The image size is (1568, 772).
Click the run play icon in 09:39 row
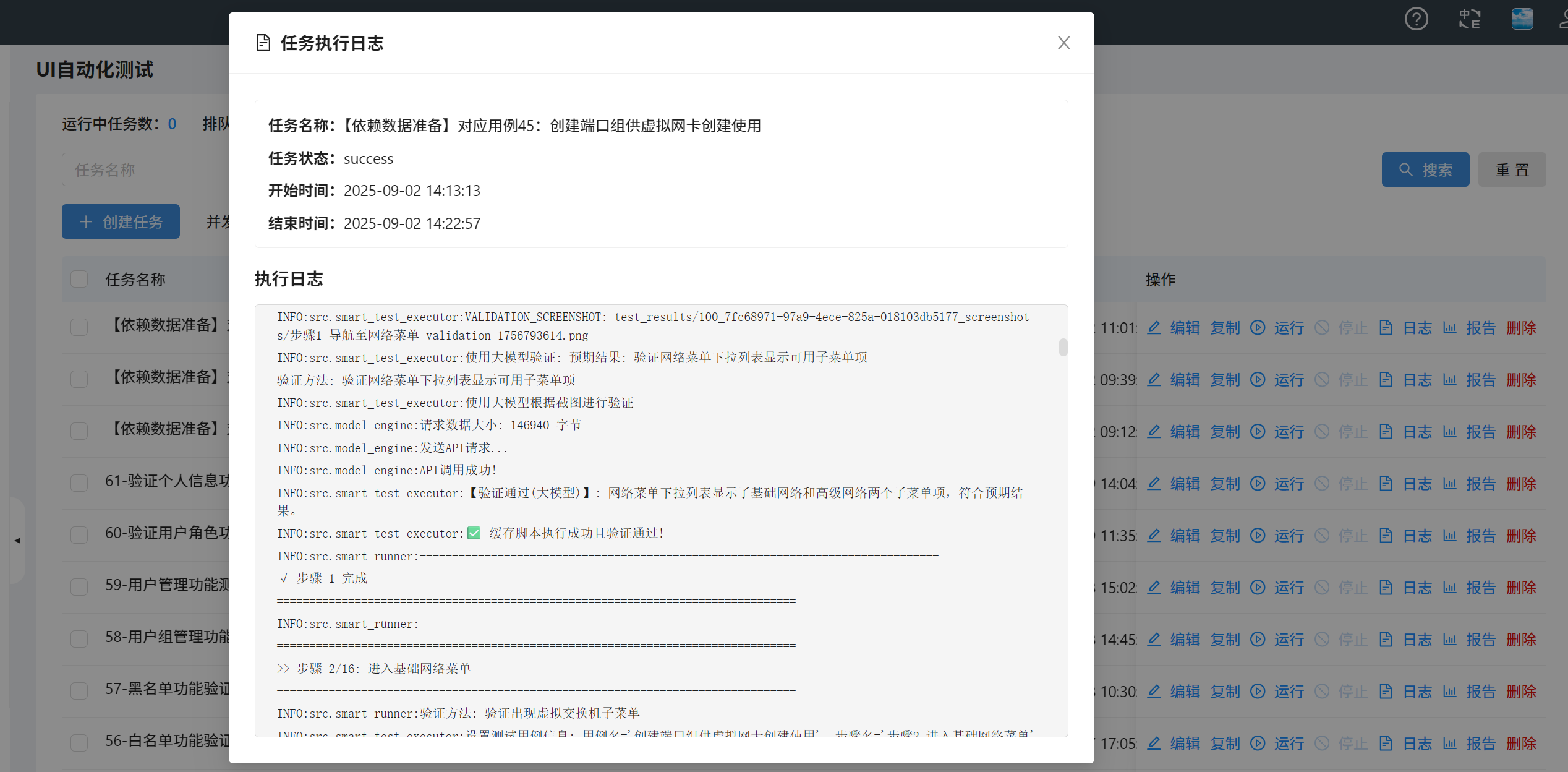tap(1258, 380)
